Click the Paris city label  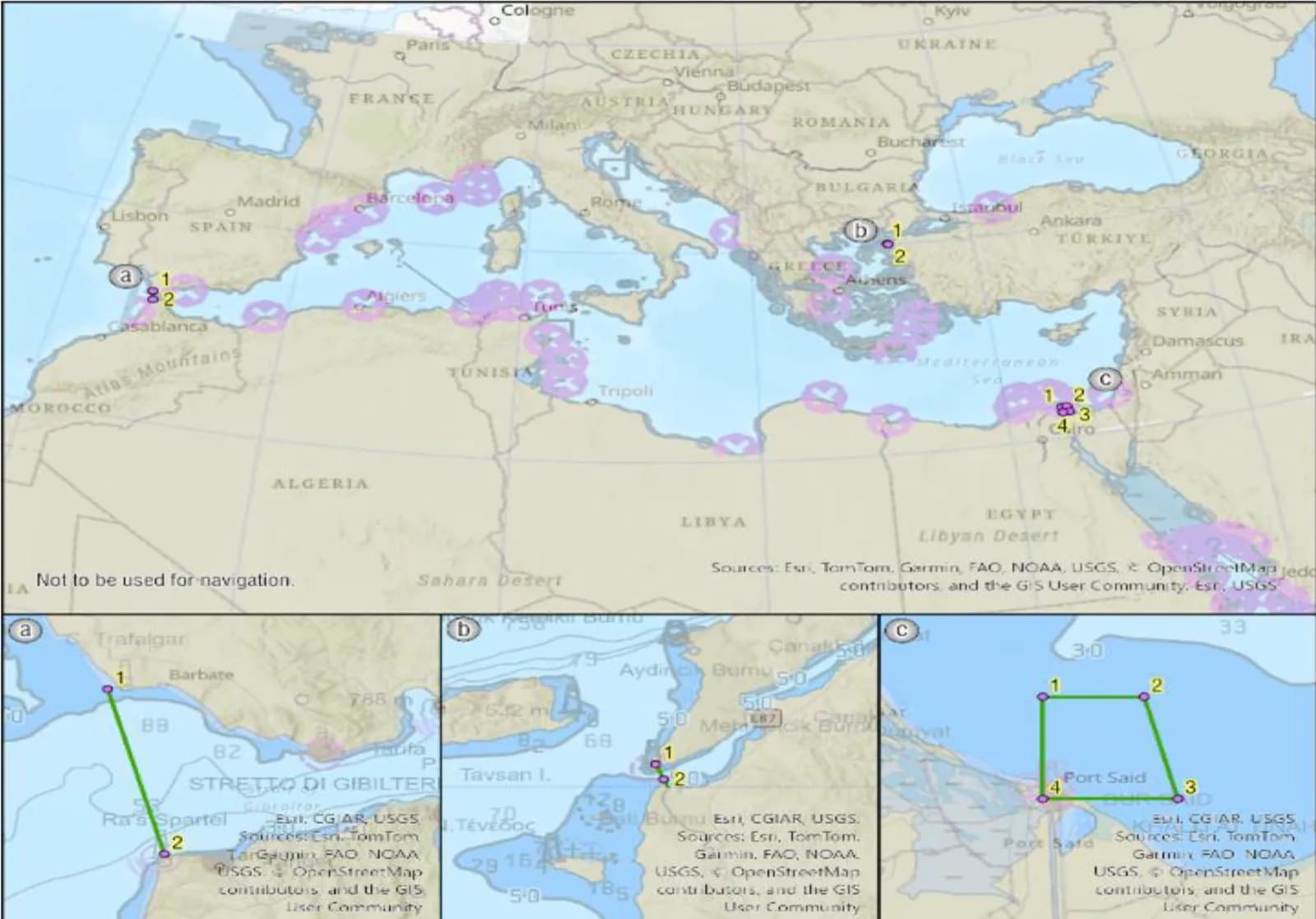coord(428,44)
